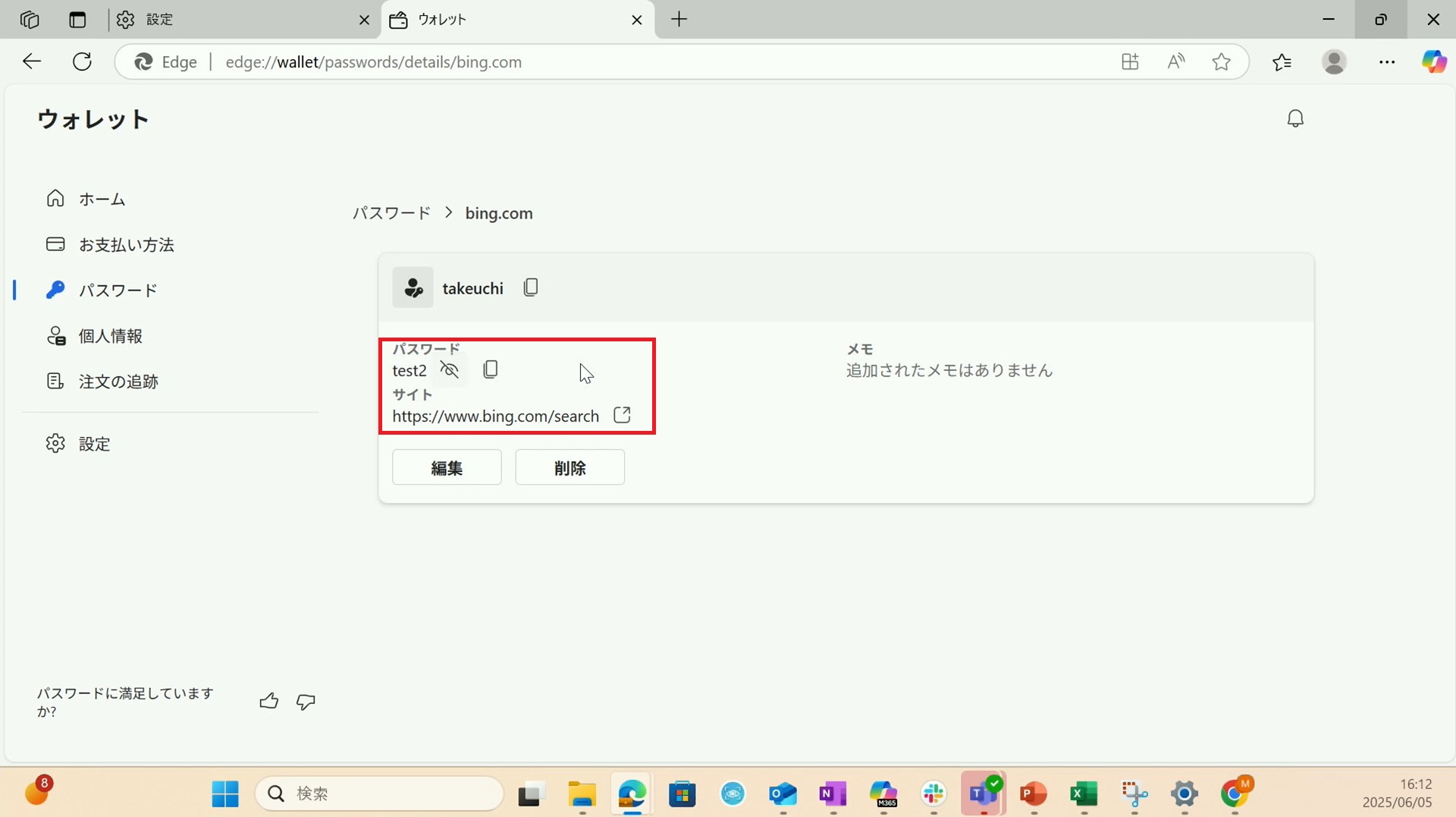Click the 削除 button
Image resolution: width=1456 pixels, height=817 pixels.
[x=570, y=467]
